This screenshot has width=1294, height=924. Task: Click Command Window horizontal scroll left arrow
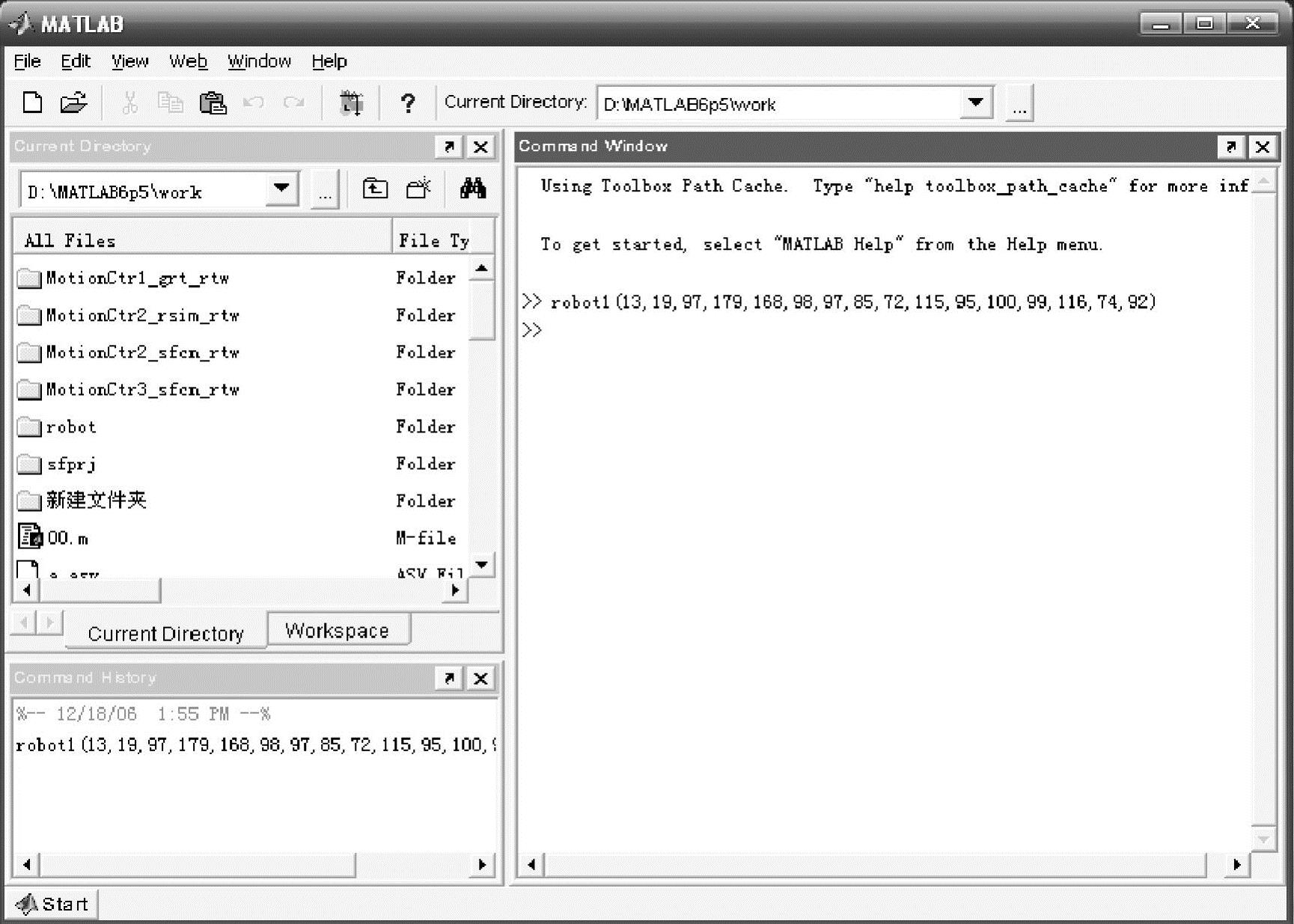(x=531, y=865)
